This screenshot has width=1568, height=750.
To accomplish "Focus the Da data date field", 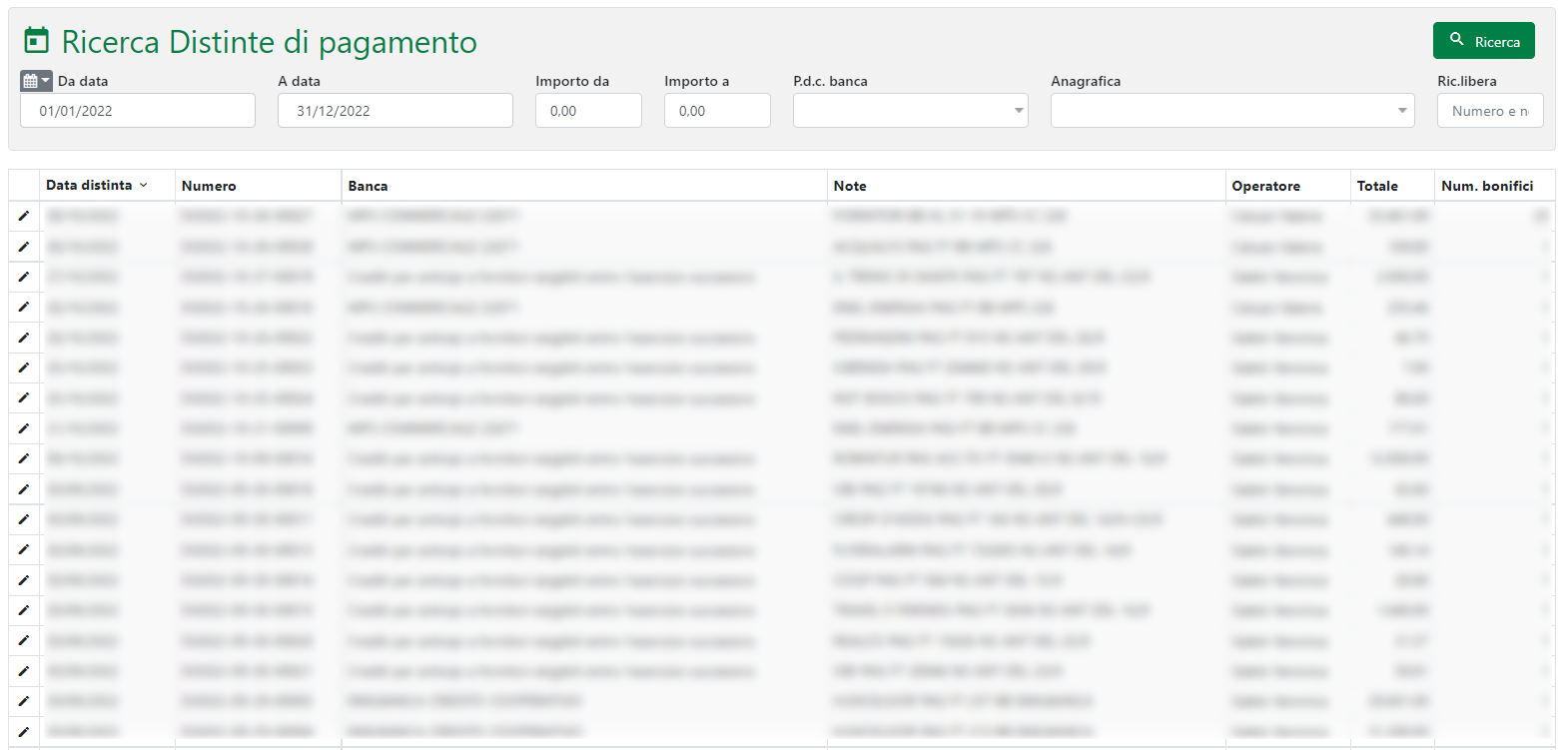I will [x=138, y=111].
